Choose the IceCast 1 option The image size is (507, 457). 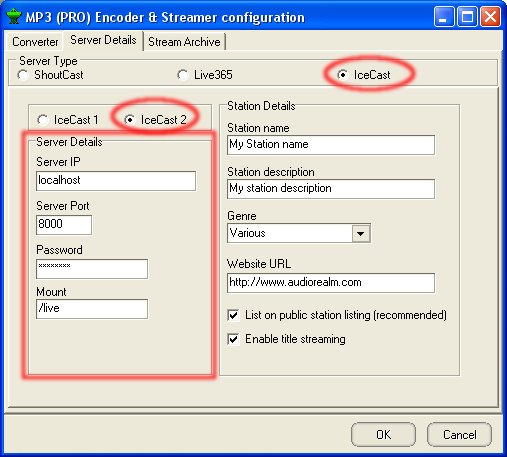point(43,120)
